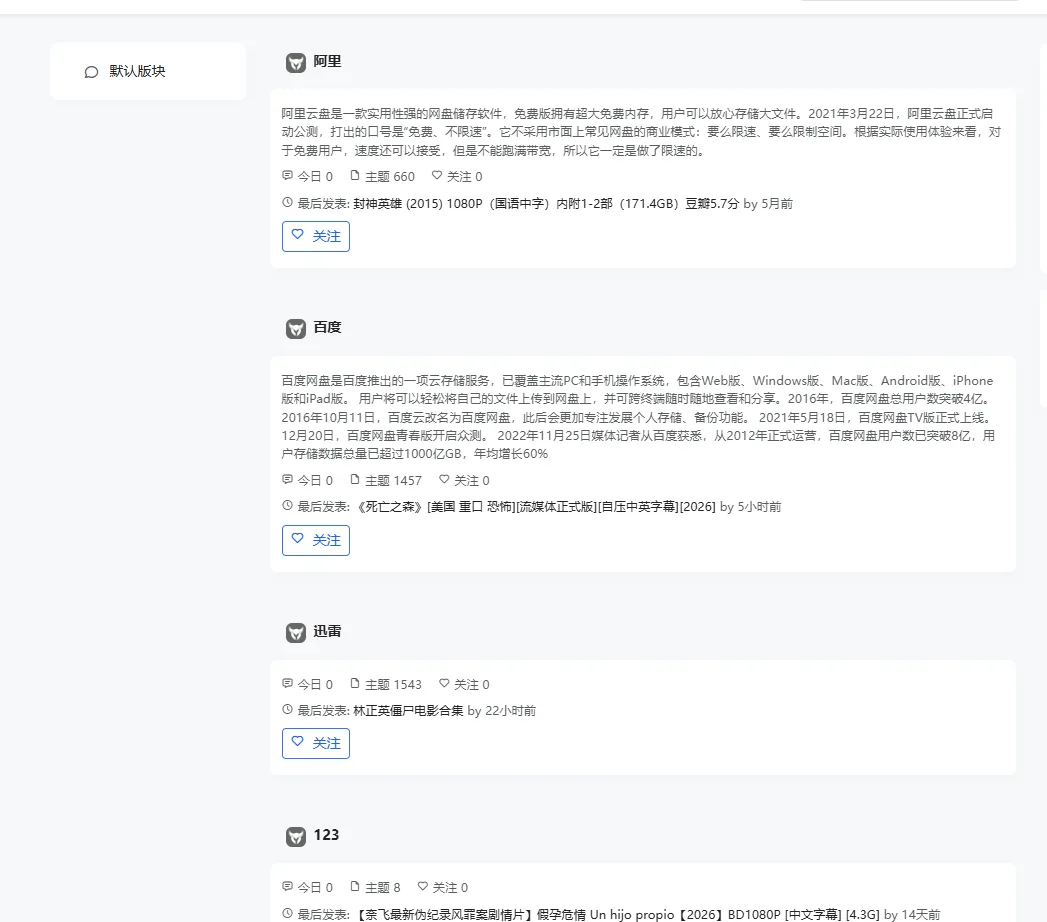Click the 主题 660 count text
Viewport: 1047px width, 922px height.
point(390,177)
